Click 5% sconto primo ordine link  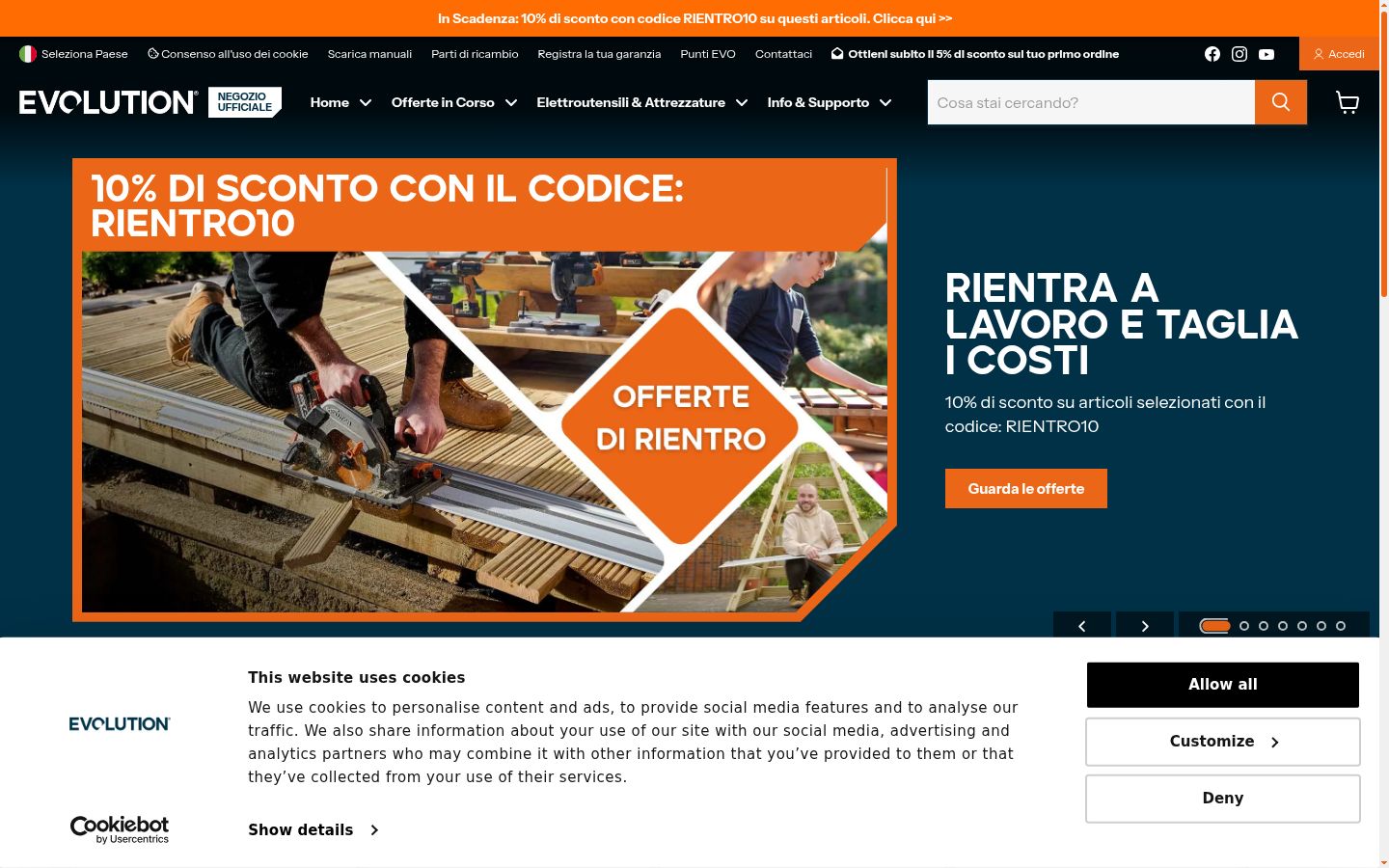[975, 54]
